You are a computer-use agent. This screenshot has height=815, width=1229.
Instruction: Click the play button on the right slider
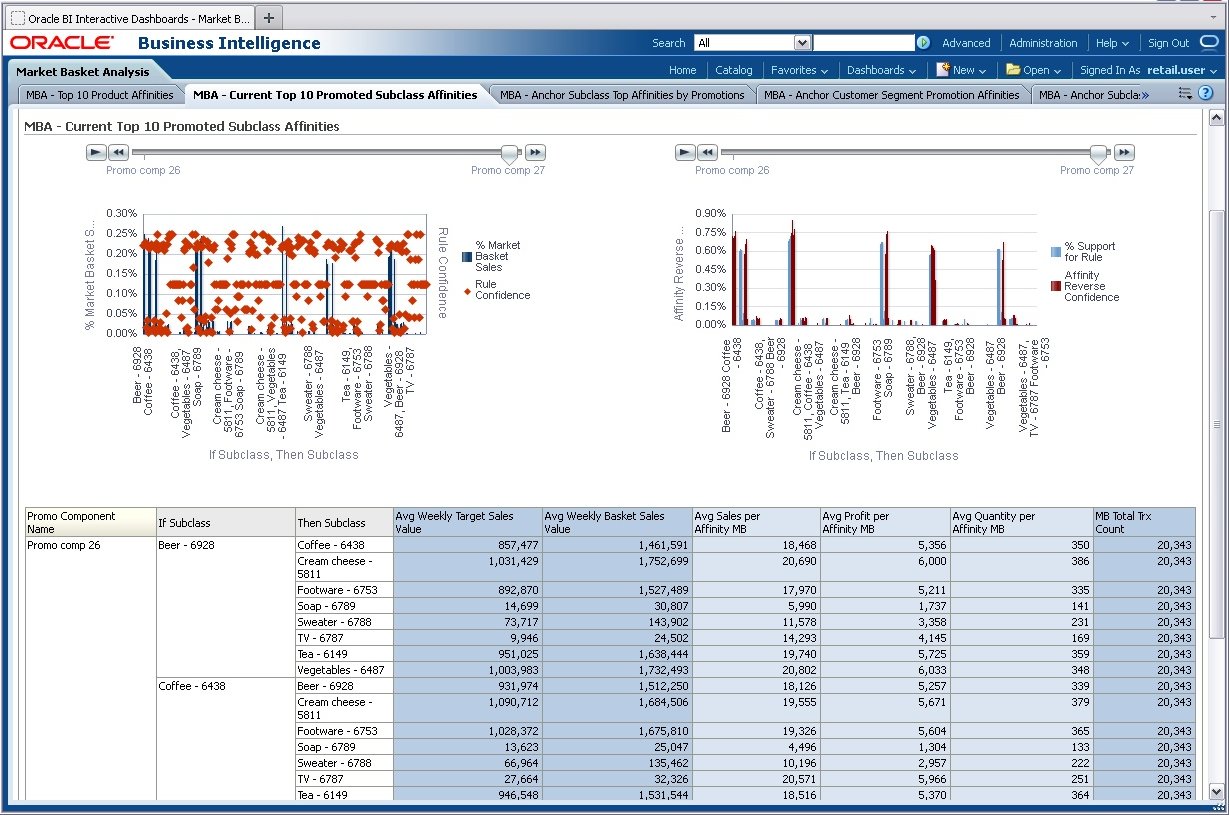(x=684, y=151)
